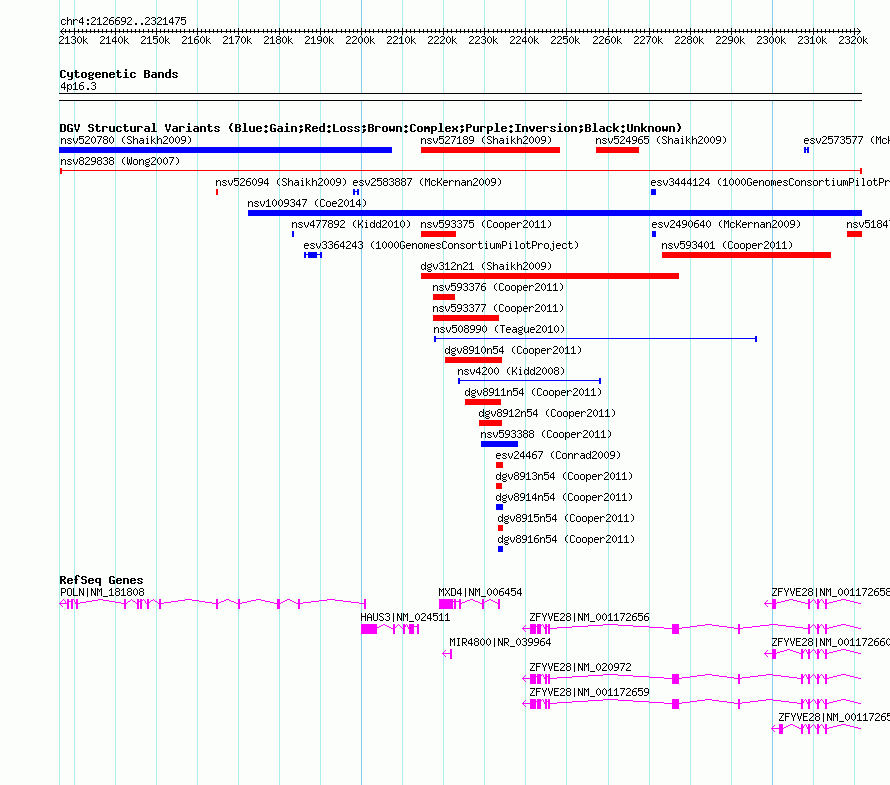This screenshot has width=890, height=785.
Task: Click dgv8914n54 (Cooper2011) label
Action: (x=564, y=497)
